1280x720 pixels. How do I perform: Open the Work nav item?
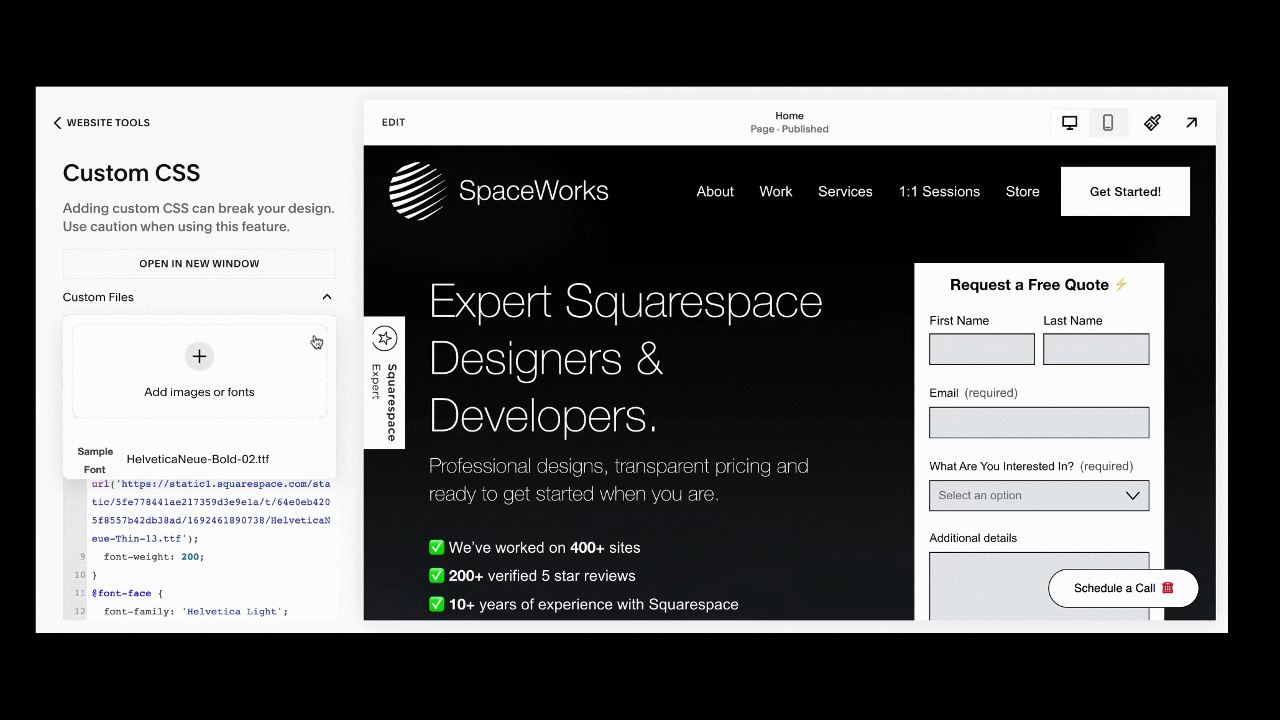coord(776,191)
